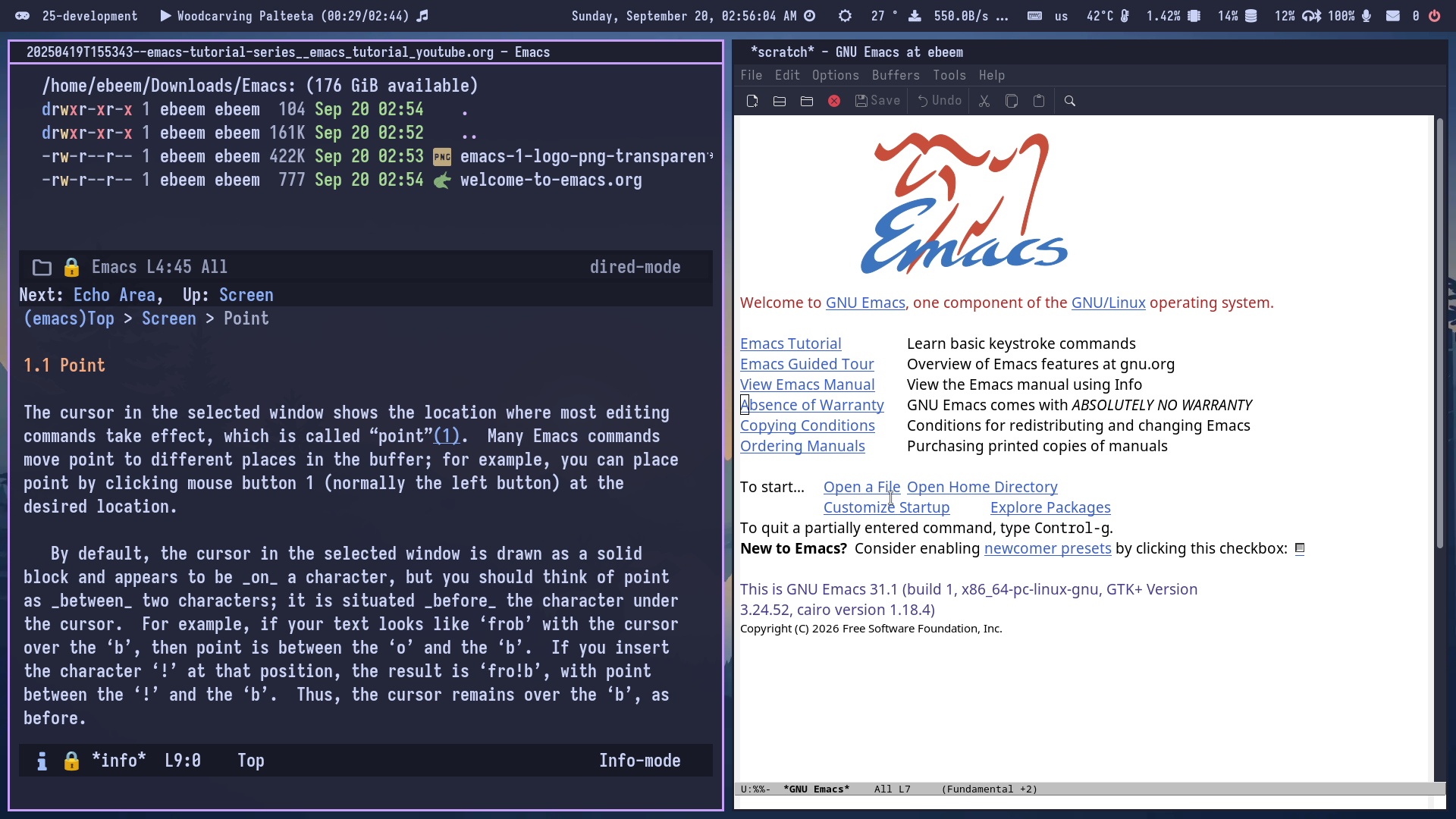Click the Open File toolbar icon
This screenshot has width=1456, height=819.
779,101
